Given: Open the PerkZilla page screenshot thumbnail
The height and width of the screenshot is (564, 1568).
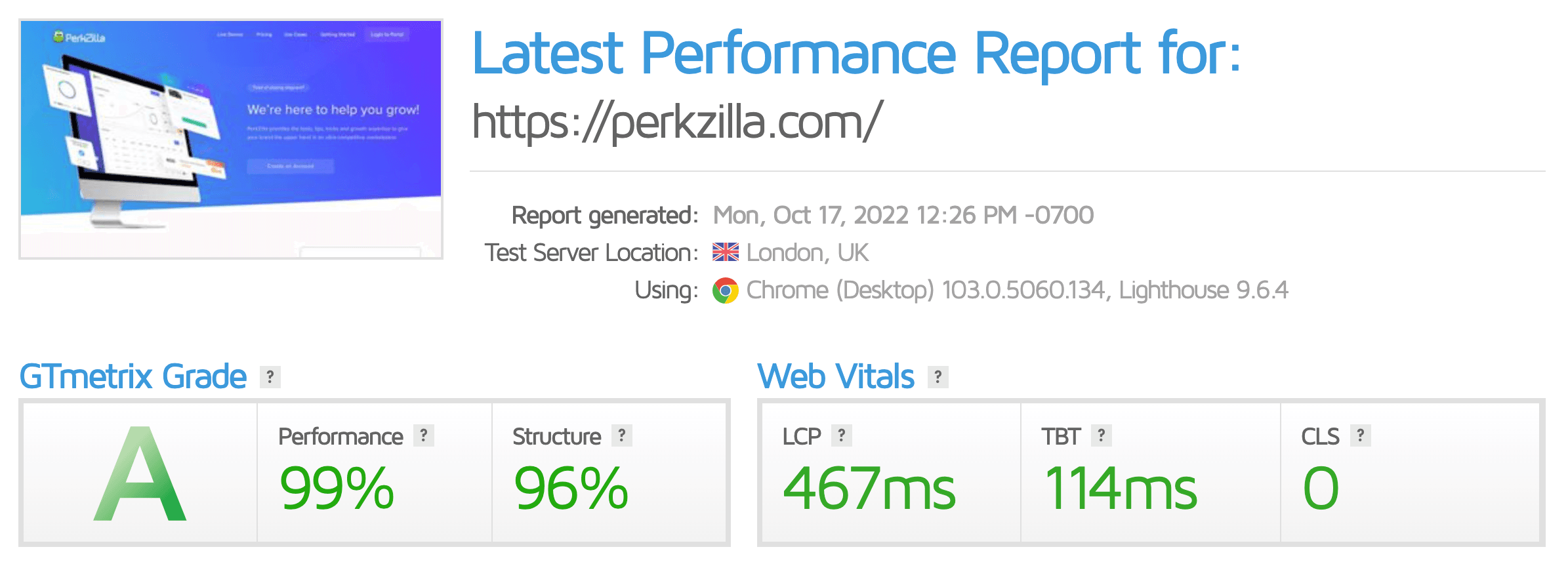Looking at the screenshot, I should pyautogui.click(x=231, y=139).
